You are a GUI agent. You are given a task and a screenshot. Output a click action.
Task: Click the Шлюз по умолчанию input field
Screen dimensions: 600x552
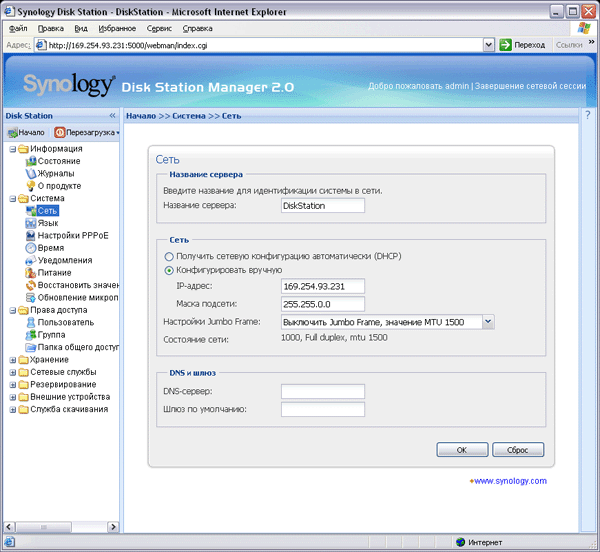click(323, 409)
